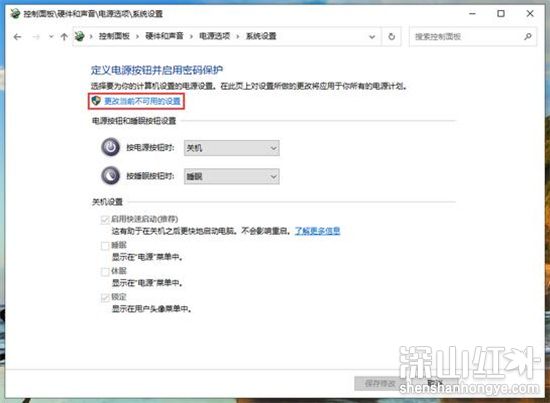Expand chevron after 控制面板 breadcrumb
The height and width of the screenshot is (403, 550).
tap(137, 36)
